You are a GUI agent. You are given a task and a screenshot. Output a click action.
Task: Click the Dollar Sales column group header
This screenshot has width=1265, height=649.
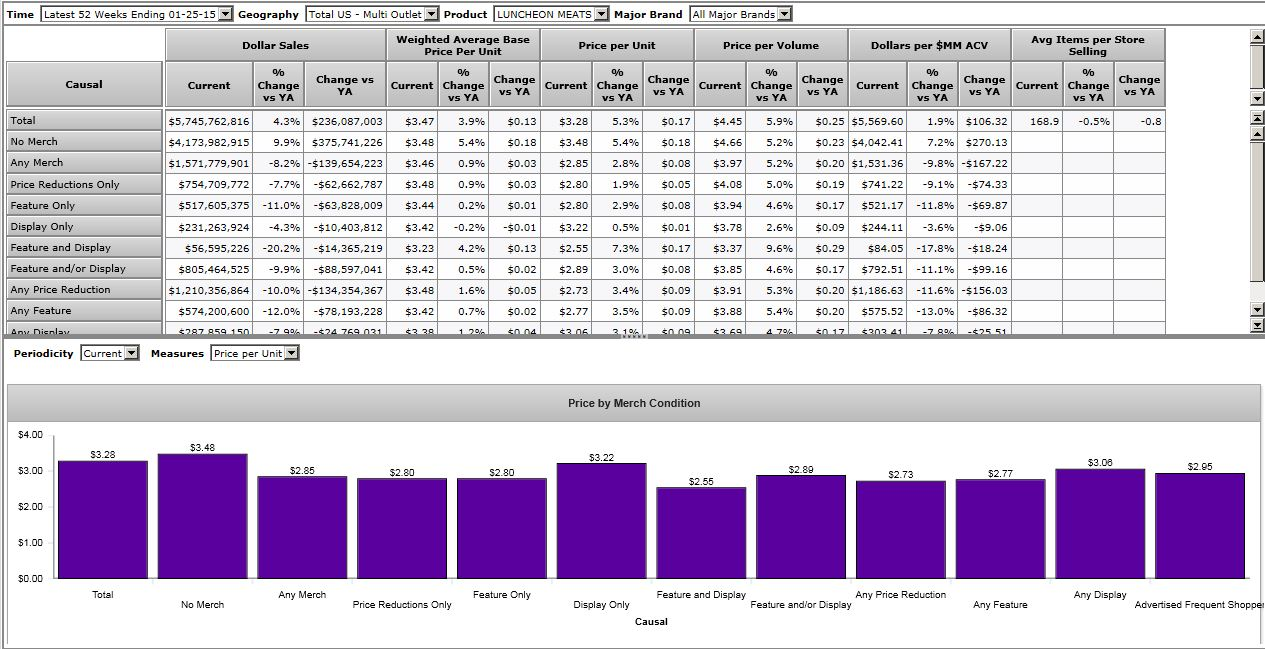(x=275, y=45)
